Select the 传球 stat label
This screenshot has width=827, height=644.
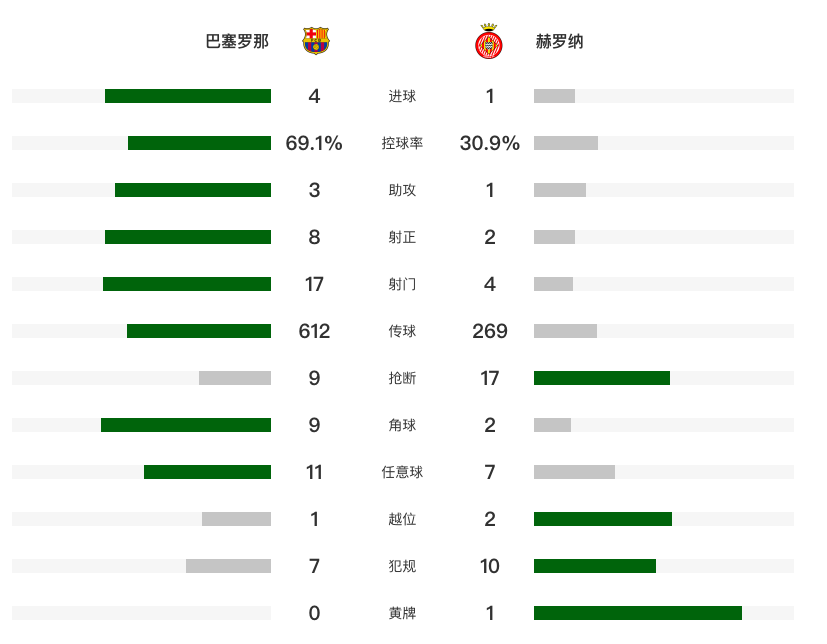(x=402, y=331)
